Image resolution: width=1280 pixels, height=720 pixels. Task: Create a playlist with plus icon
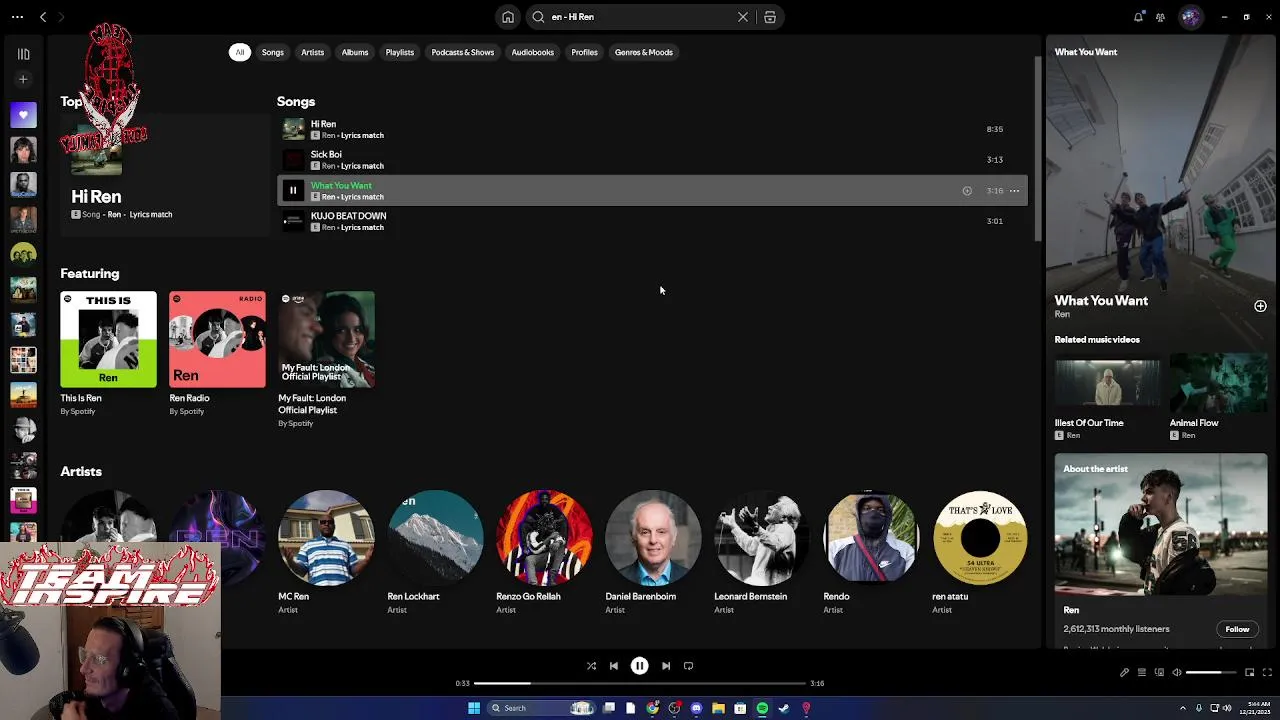pos(23,79)
